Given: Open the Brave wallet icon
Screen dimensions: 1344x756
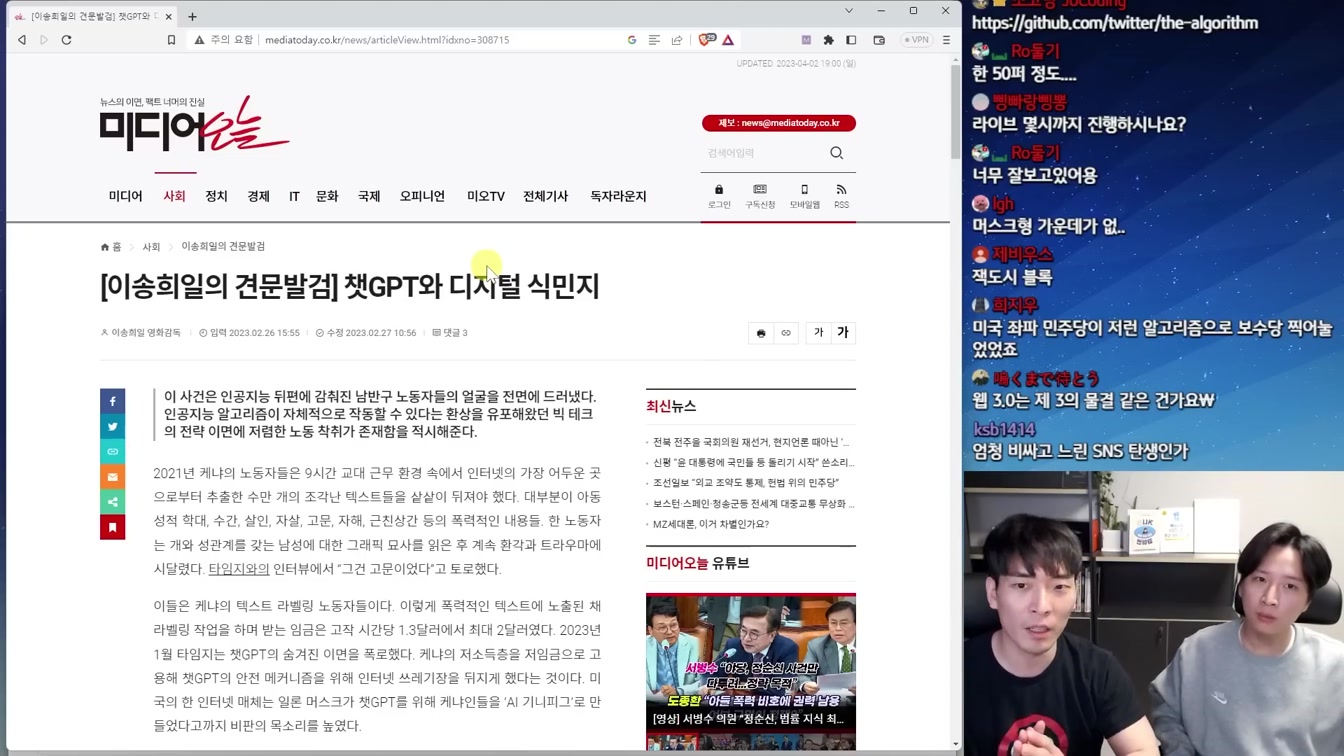Looking at the screenshot, I should (x=879, y=40).
